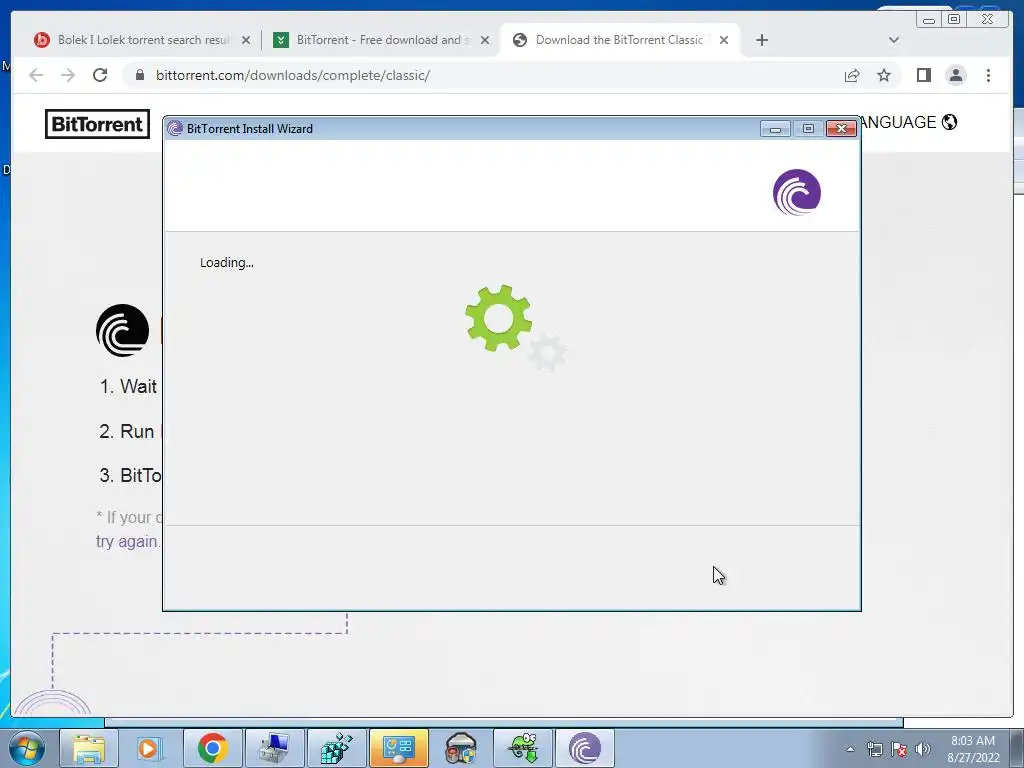Click the Loading... text in the wizard
1024x768 pixels.
point(227,263)
